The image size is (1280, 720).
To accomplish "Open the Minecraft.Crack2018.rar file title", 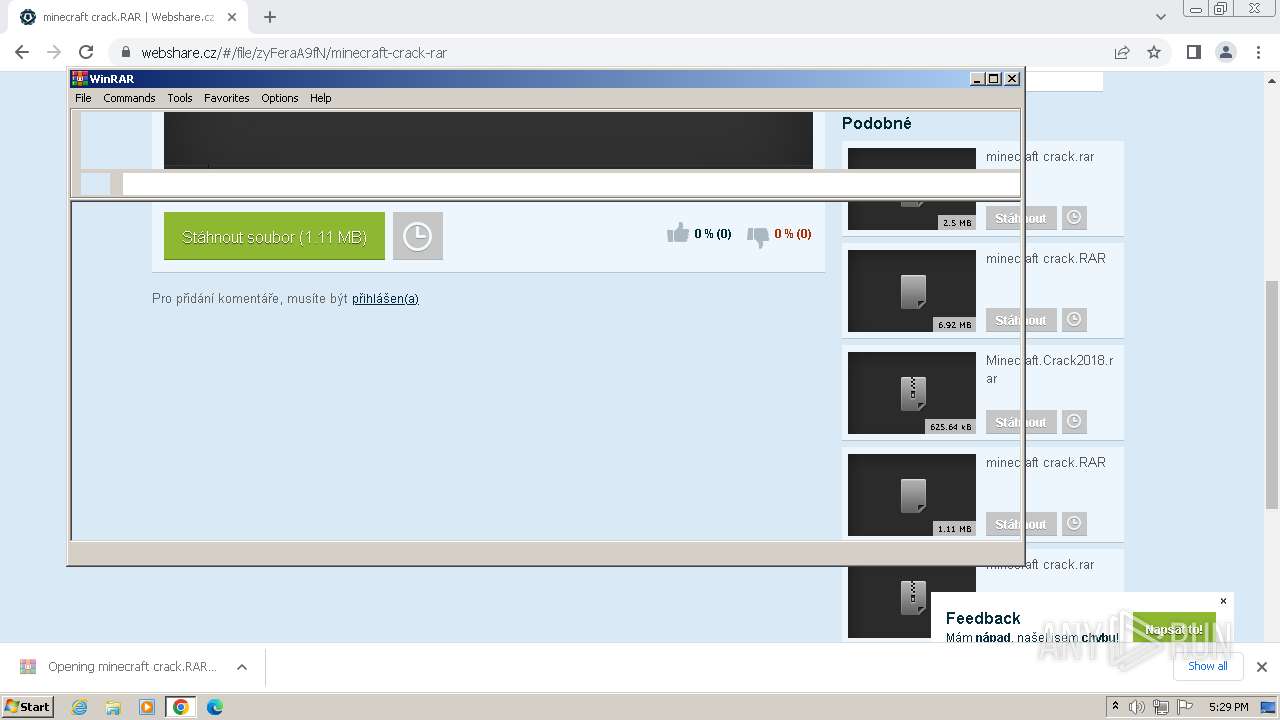I will pyautogui.click(x=1049, y=369).
